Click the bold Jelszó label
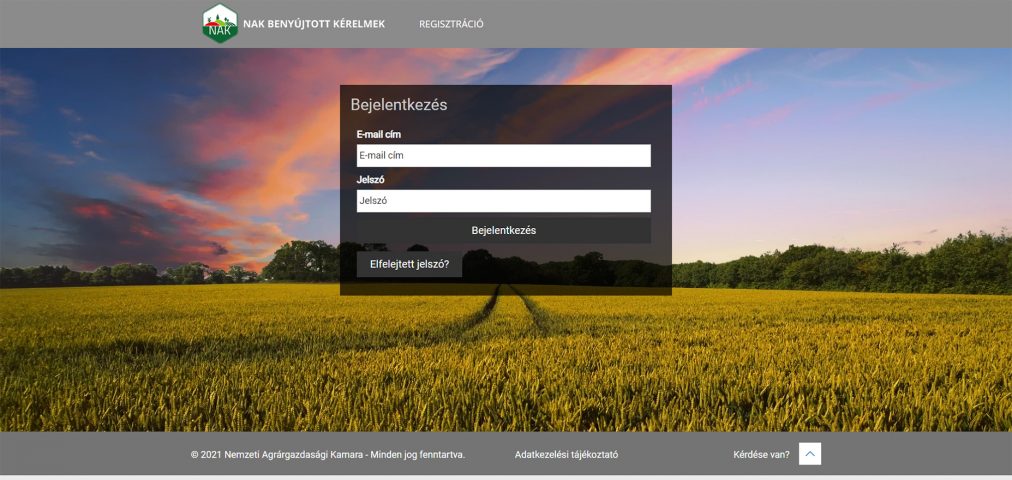The width and height of the screenshot is (1012, 480). tap(371, 180)
